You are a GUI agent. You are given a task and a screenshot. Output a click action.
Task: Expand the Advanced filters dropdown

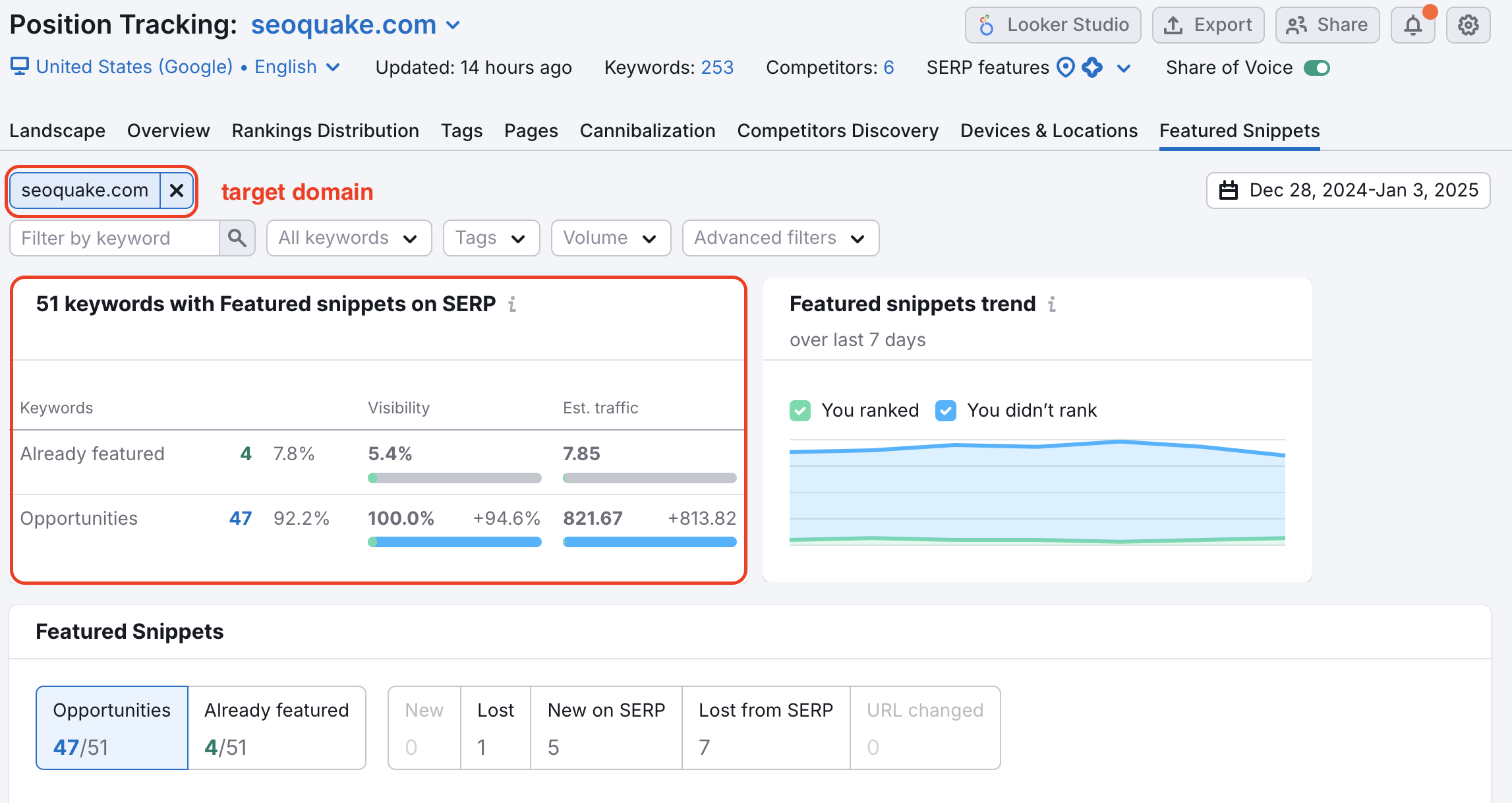click(780, 238)
